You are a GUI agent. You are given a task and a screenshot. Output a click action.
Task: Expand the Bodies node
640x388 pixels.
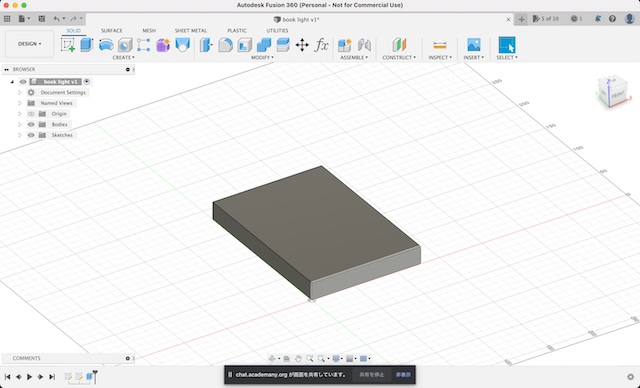click(x=20, y=124)
